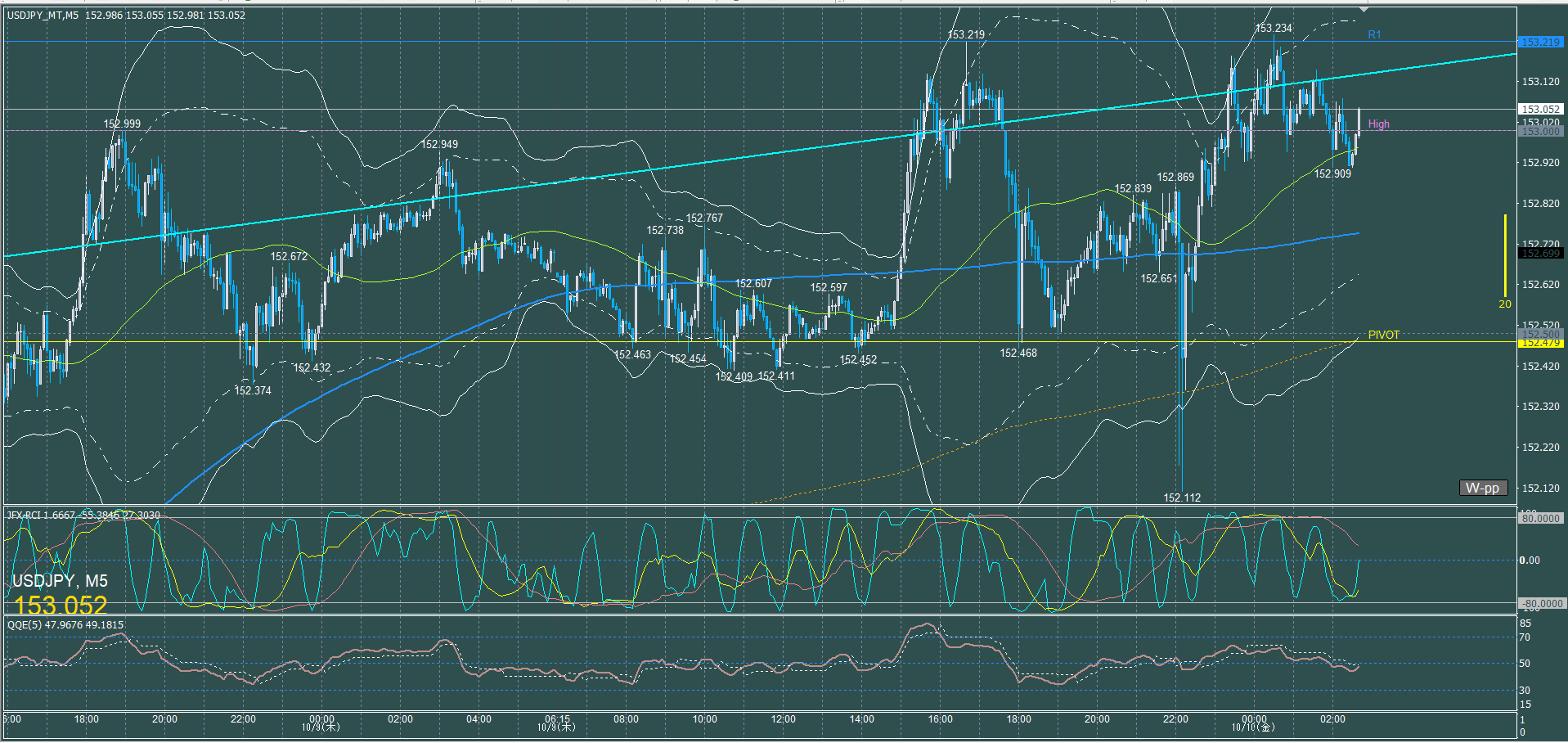Click the yellow PIVOT line label
The height and width of the screenshot is (743, 1568).
coord(1383,335)
